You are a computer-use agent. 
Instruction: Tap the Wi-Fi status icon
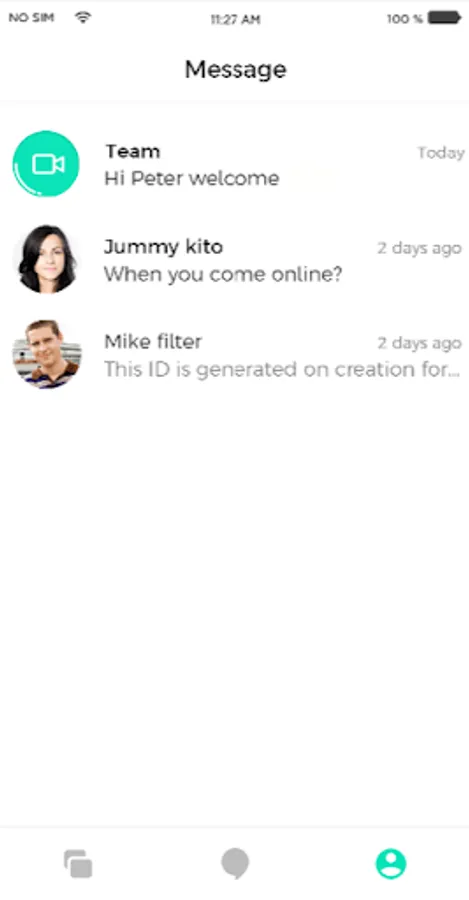point(83,18)
